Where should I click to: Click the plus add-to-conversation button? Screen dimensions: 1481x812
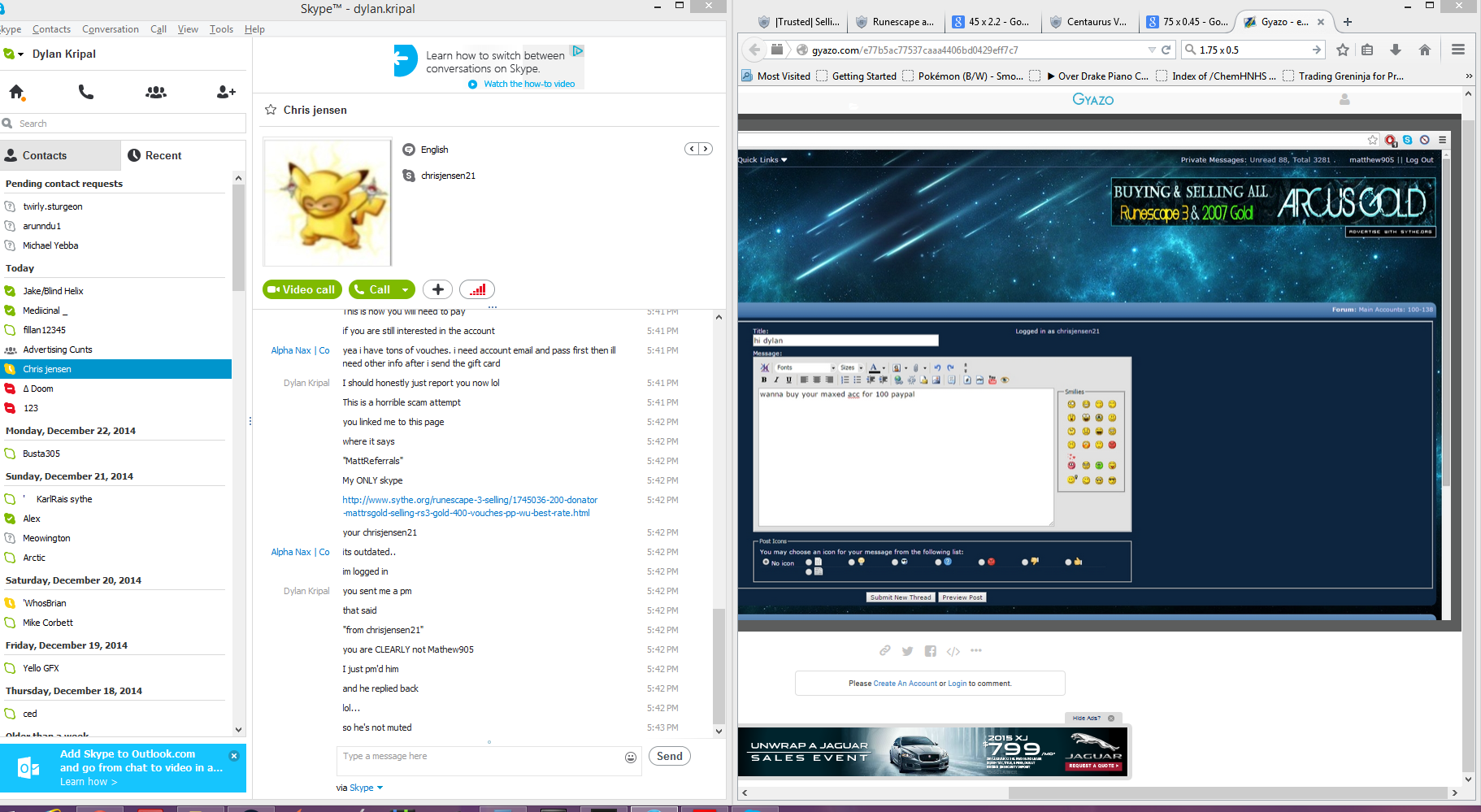[x=437, y=289]
